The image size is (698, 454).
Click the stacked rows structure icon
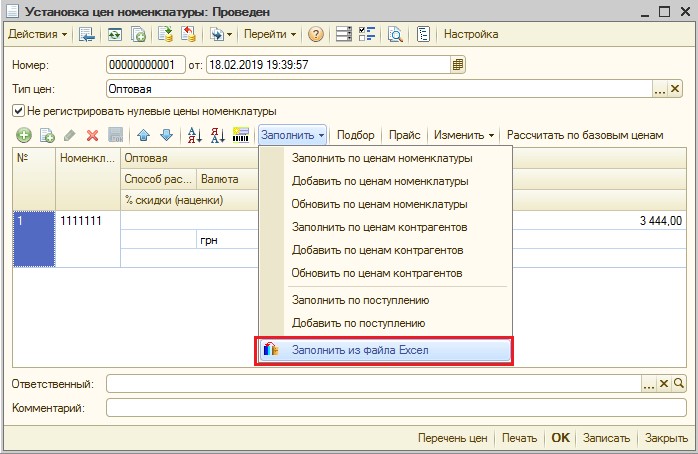click(343, 34)
